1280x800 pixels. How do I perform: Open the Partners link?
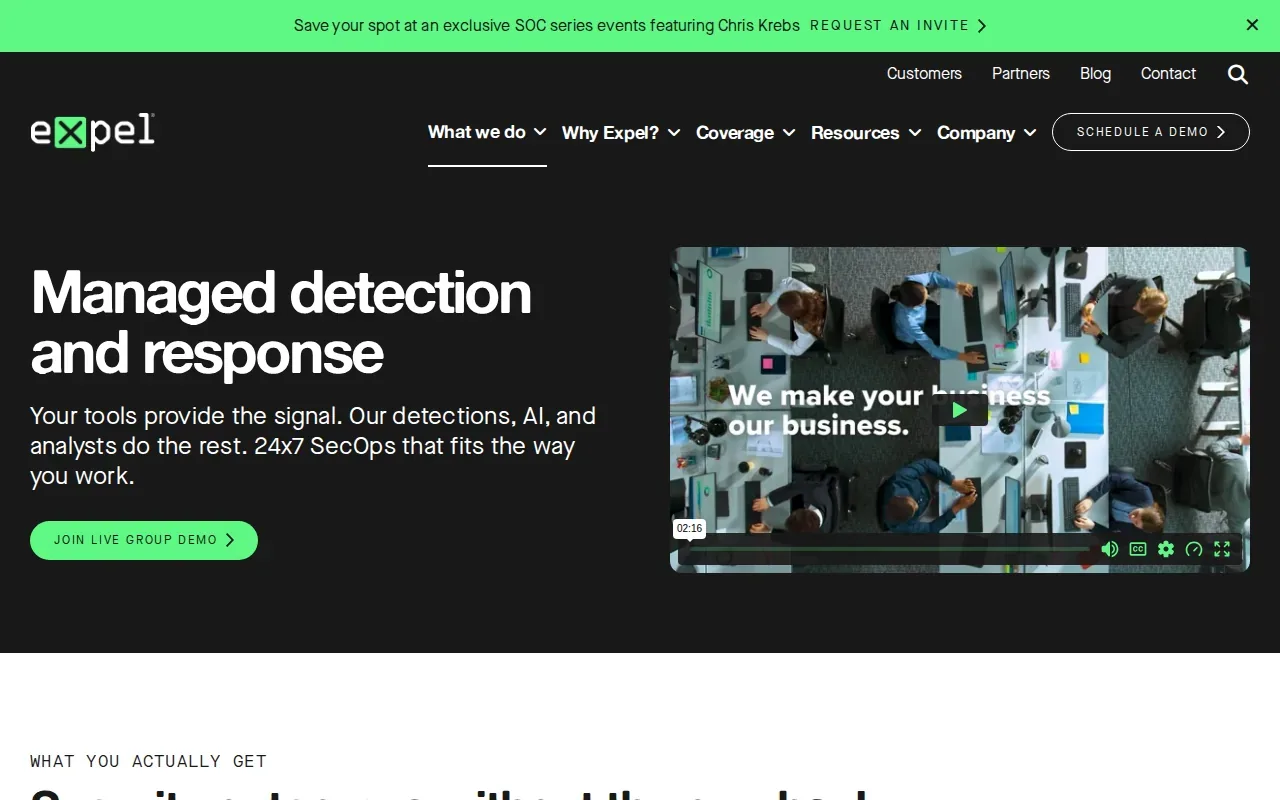(1021, 74)
